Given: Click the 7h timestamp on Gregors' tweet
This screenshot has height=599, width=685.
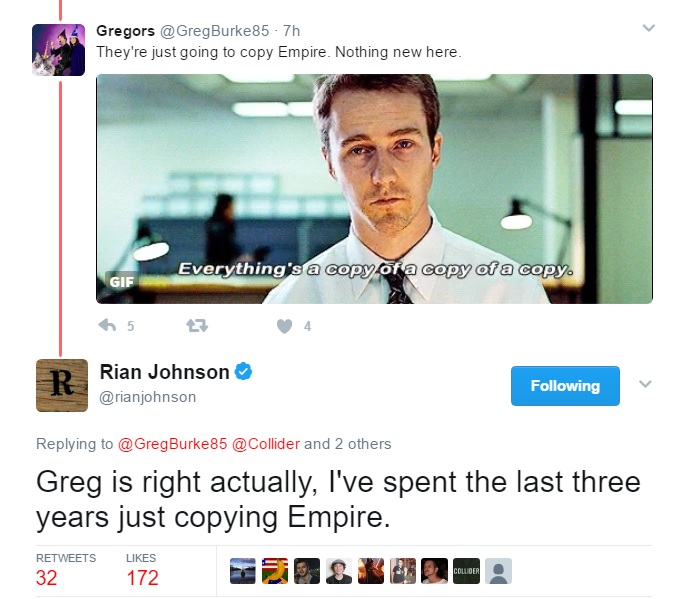Looking at the screenshot, I should (x=291, y=31).
